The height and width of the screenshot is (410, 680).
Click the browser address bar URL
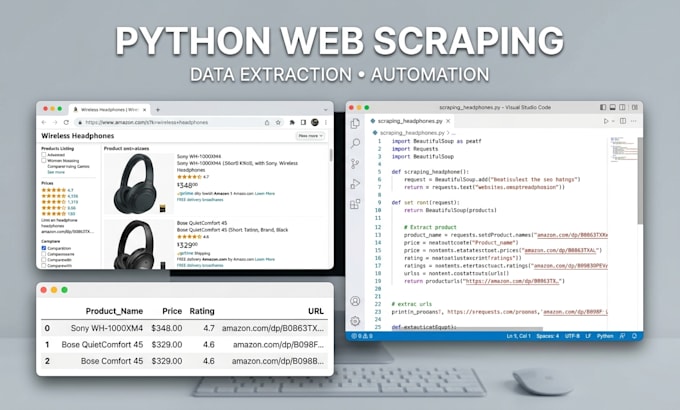point(147,123)
